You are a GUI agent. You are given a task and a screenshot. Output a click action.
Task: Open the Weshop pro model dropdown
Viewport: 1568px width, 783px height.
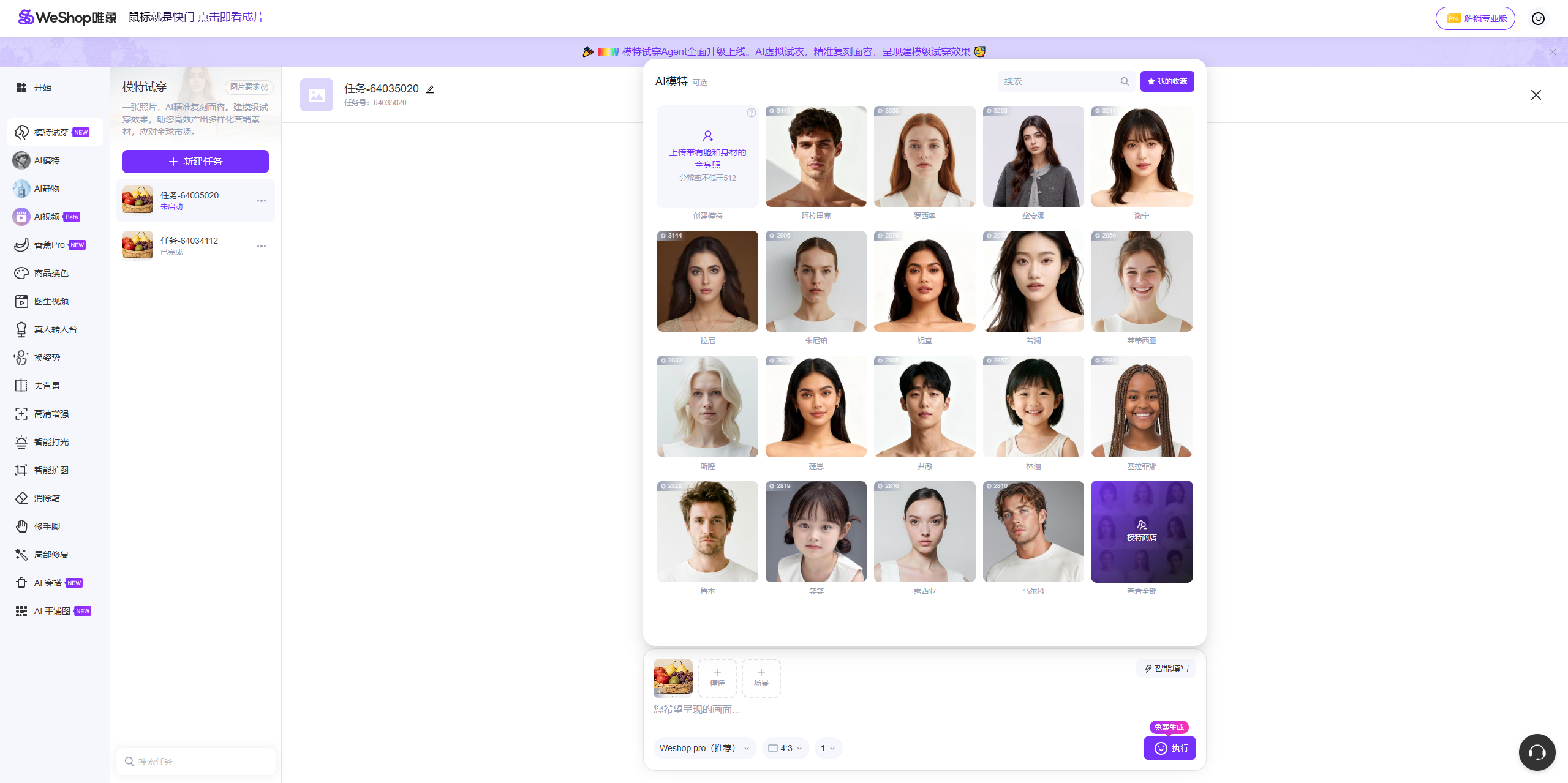(x=703, y=747)
